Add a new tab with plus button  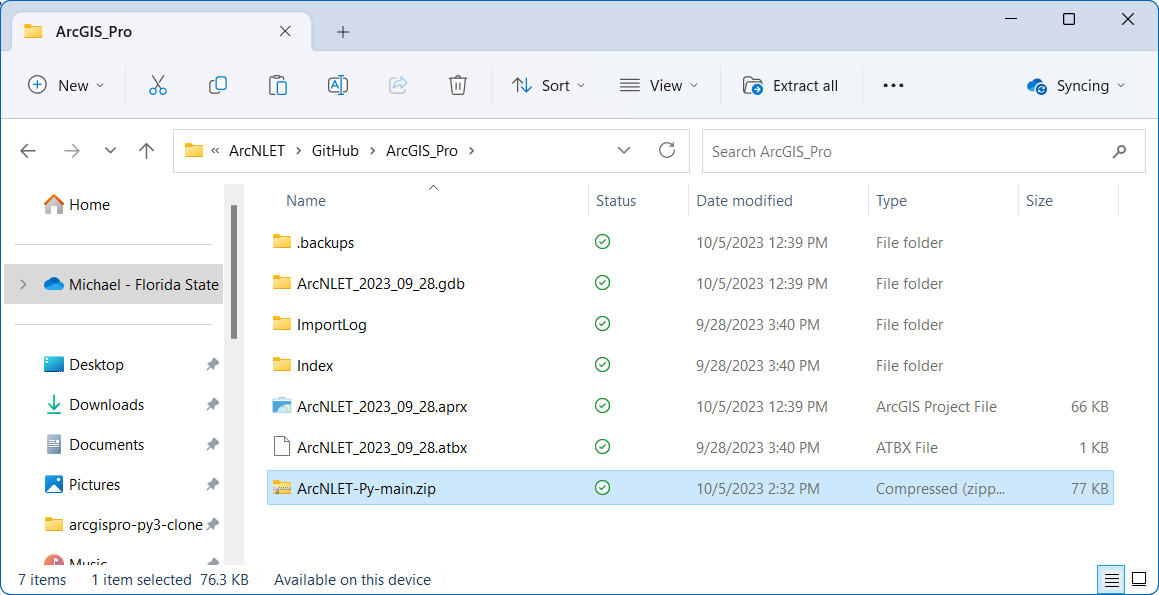tap(342, 32)
